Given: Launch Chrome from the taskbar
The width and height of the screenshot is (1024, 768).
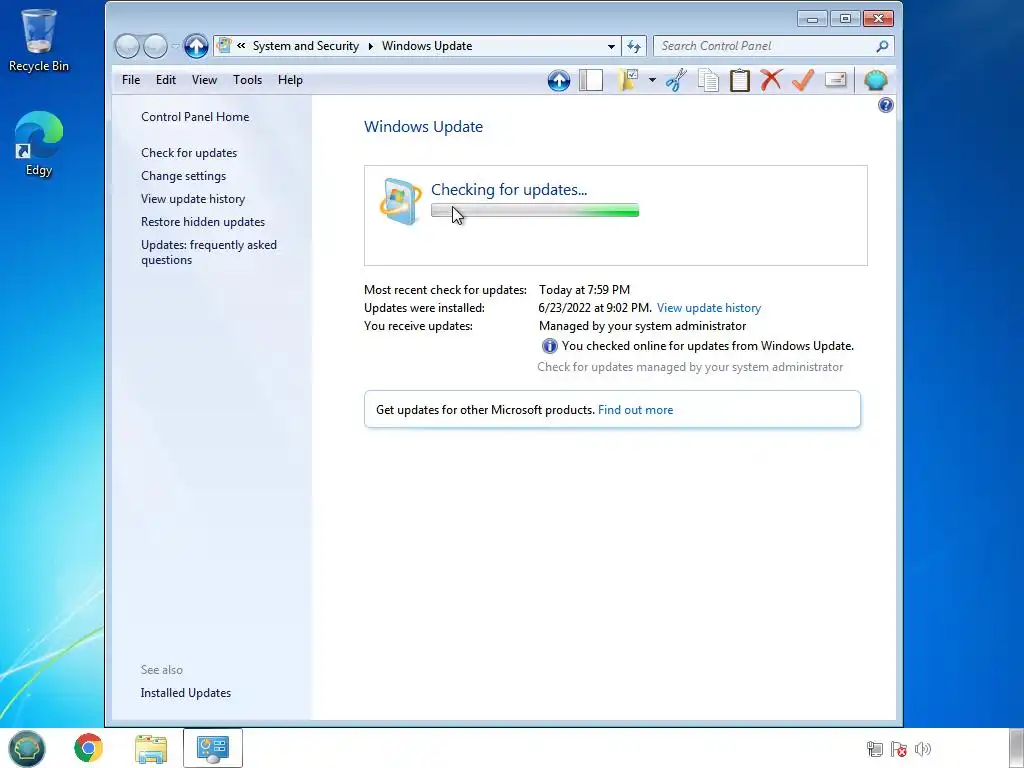Looking at the screenshot, I should [x=88, y=748].
